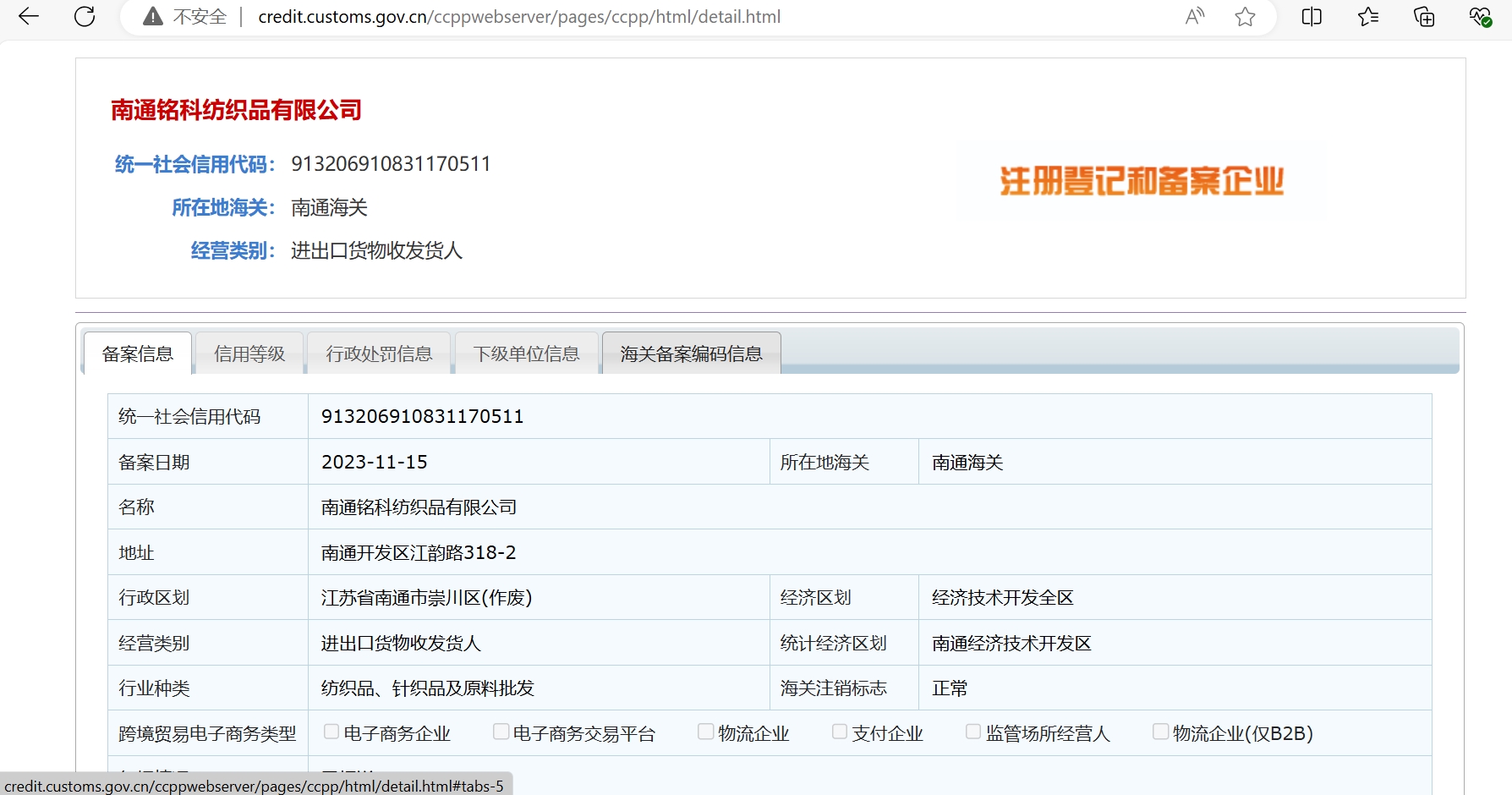This screenshot has height=795, width=1512.
Task: Open the 行政处罚信息 tab
Action: (x=379, y=354)
